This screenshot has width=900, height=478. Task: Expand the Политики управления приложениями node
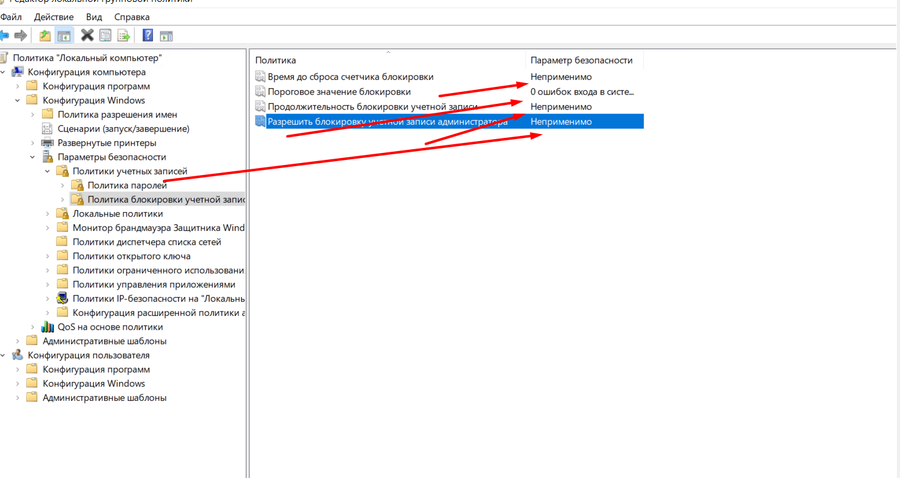tap(48, 285)
